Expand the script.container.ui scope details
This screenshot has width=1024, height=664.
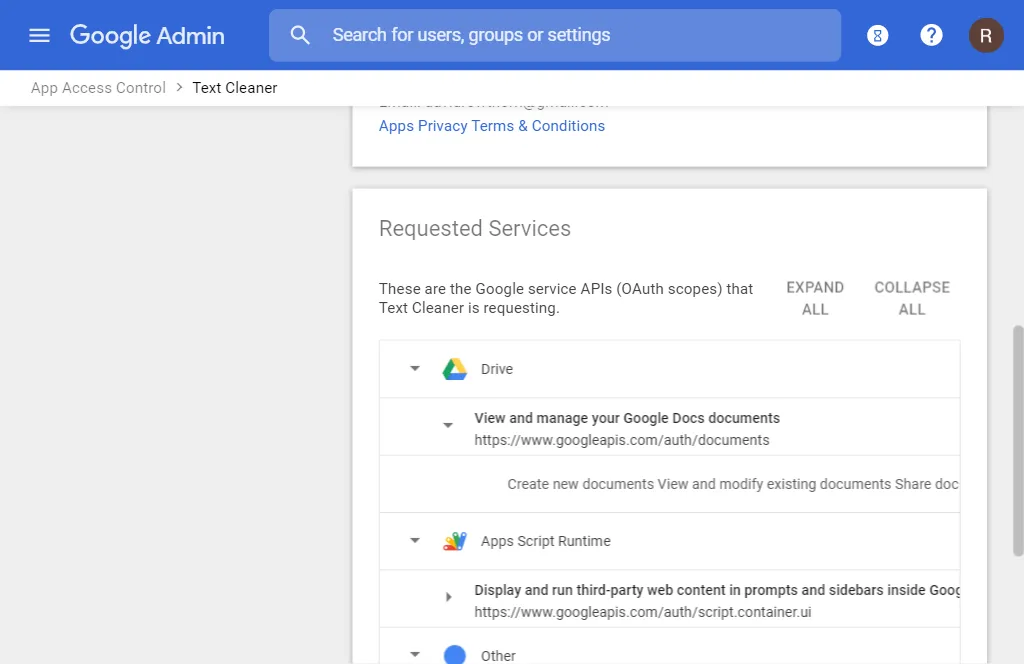[449, 597]
